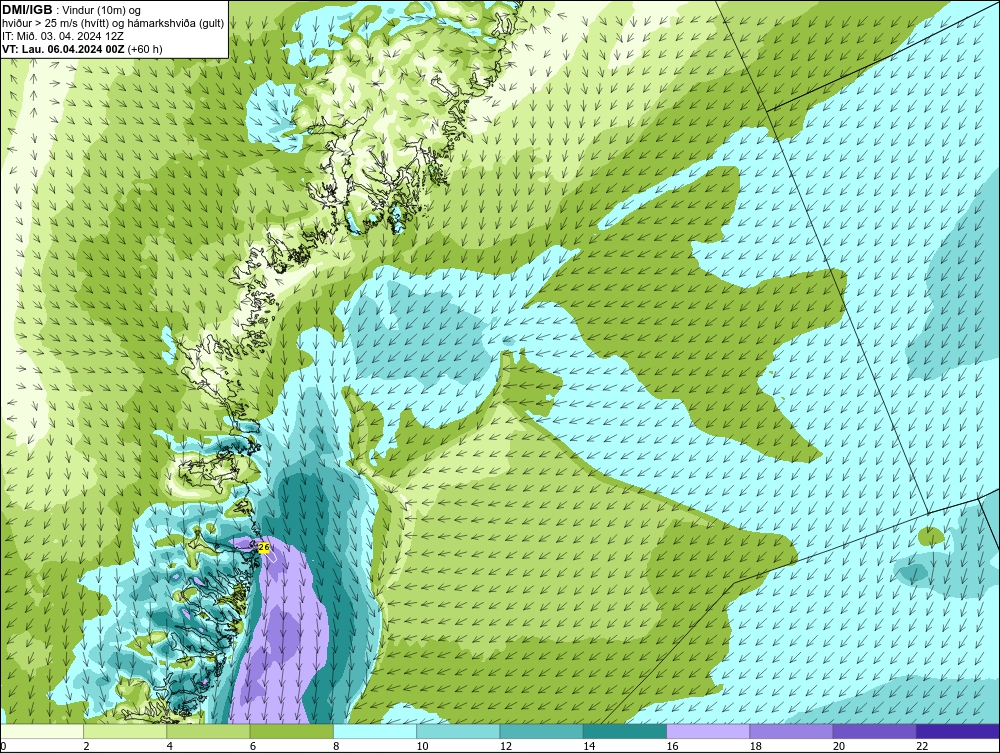Viewport: 1000px width, 753px height.
Task: Click the legend value 6
Action: point(253,746)
